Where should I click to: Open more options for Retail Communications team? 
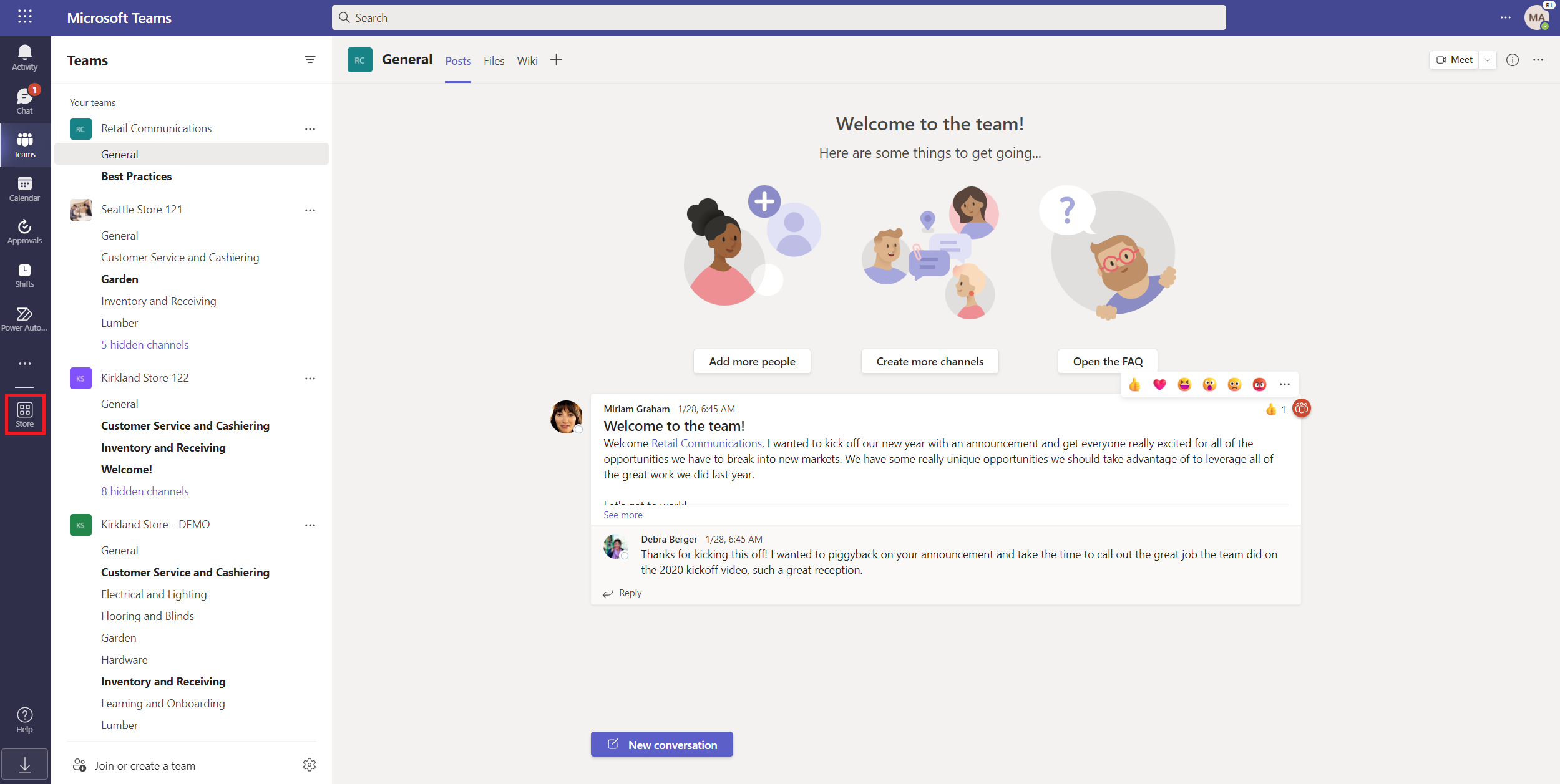tap(310, 128)
